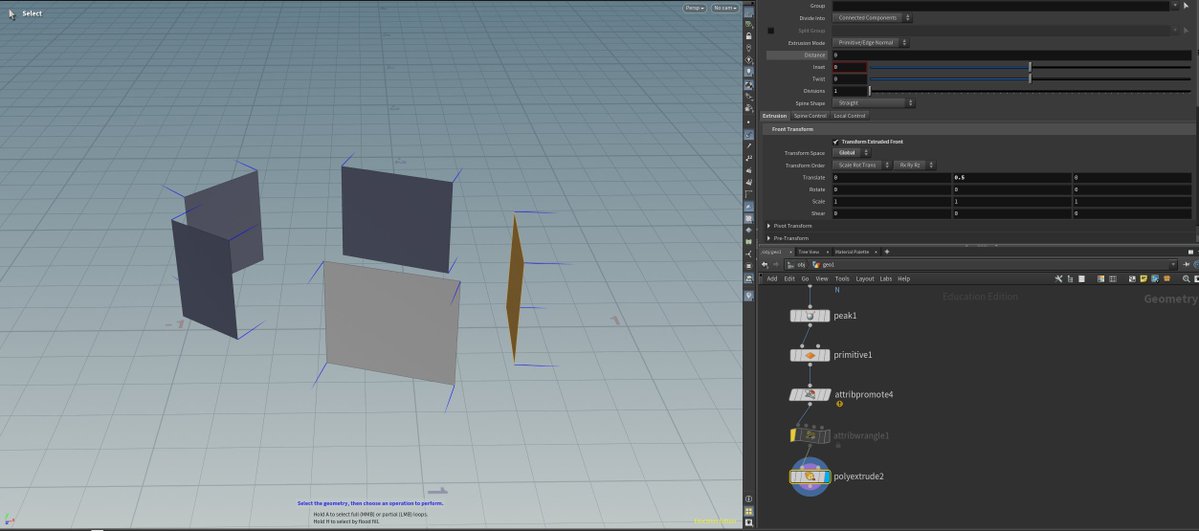Open the Add menu in network editor

click(772, 279)
